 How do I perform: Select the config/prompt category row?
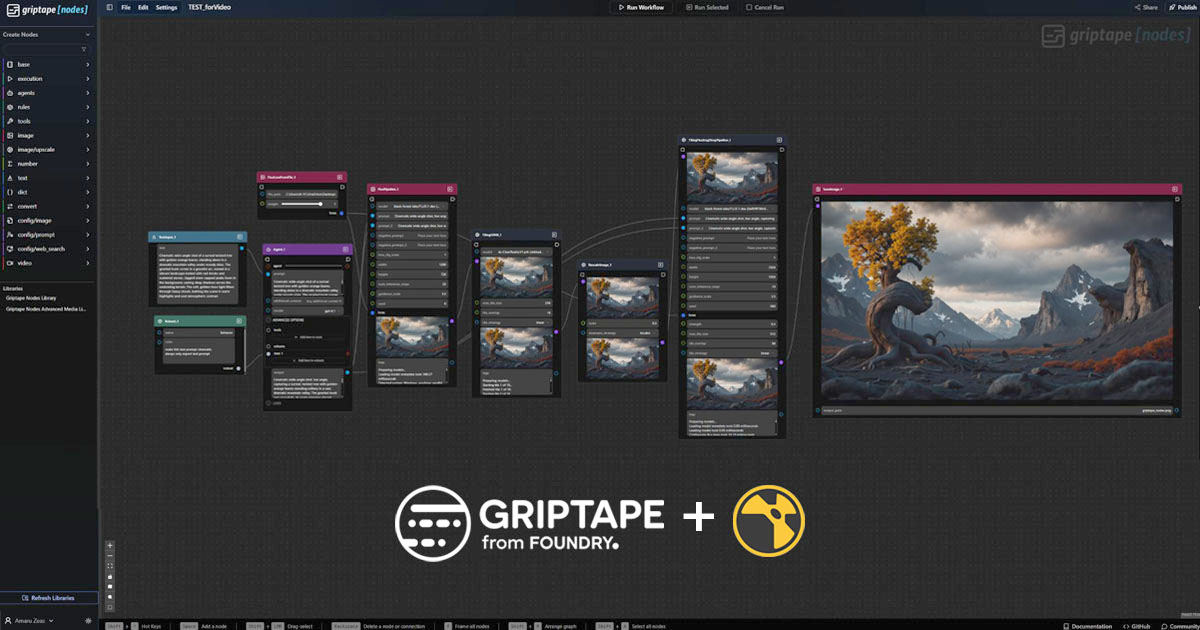click(x=48, y=234)
